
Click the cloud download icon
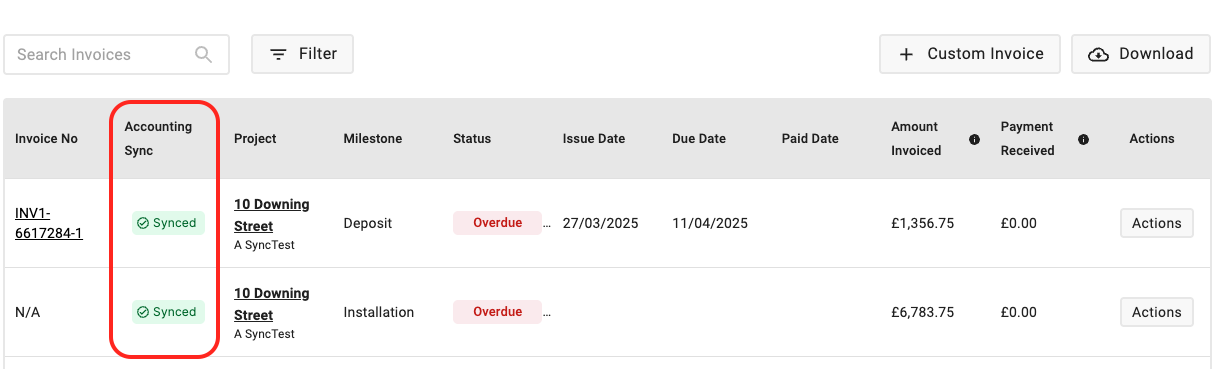point(1098,54)
